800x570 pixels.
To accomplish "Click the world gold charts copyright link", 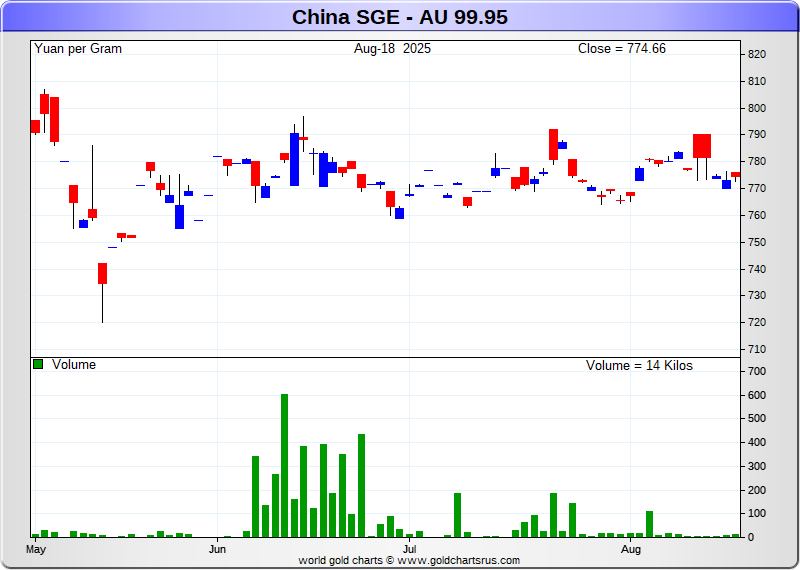I will [x=409, y=560].
